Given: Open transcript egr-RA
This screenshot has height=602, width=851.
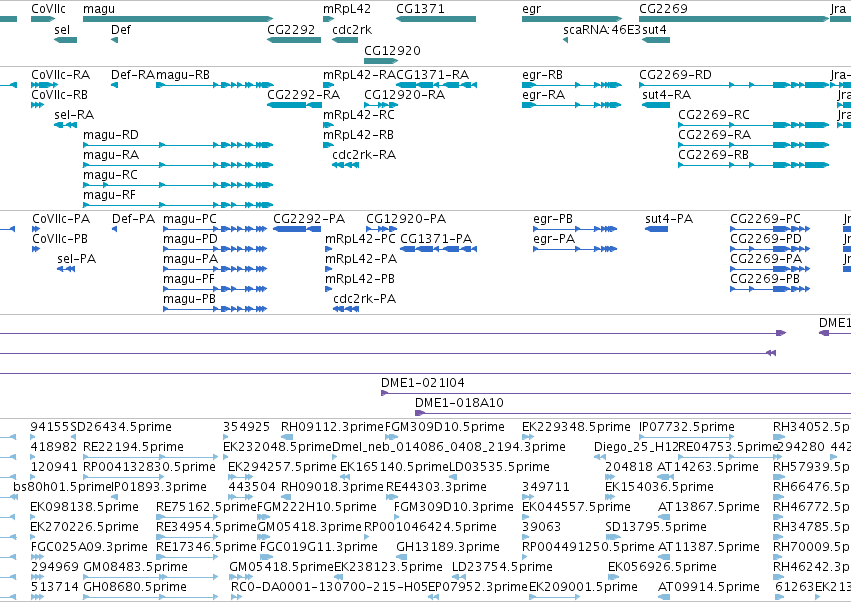Looking at the screenshot, I should (x=543, y=95).
